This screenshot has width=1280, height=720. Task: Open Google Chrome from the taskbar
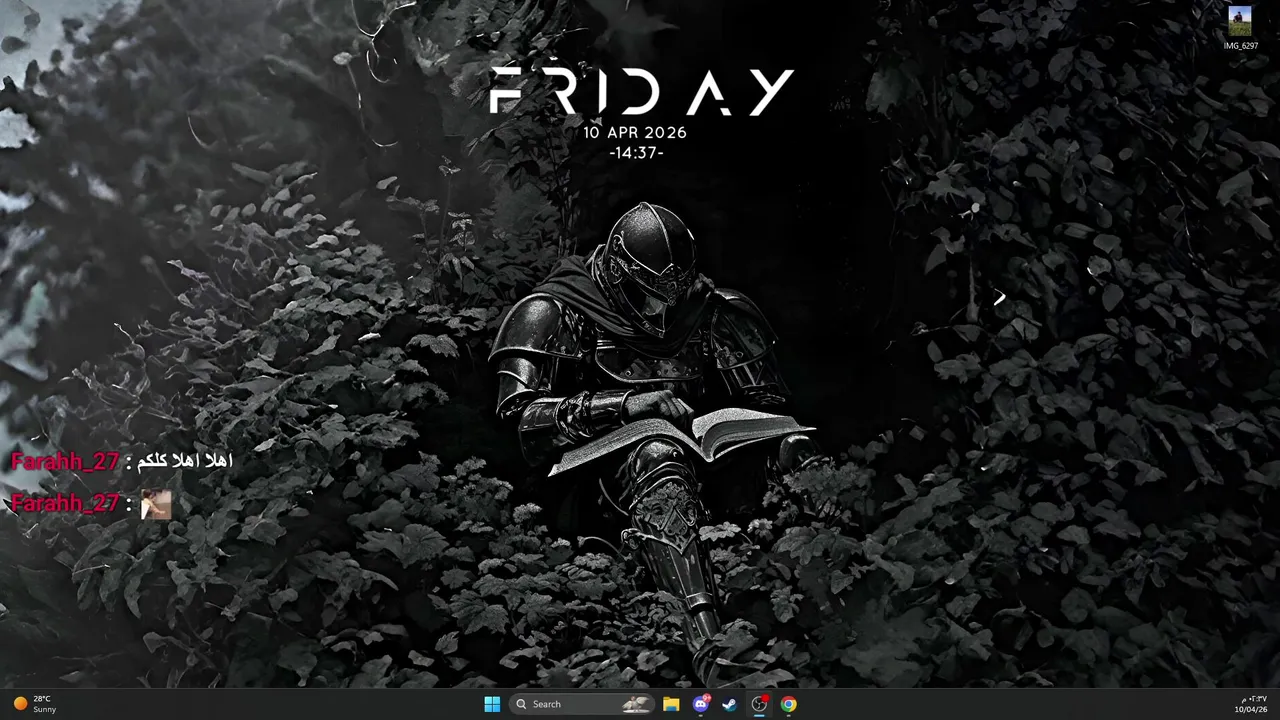(x=789, y=704)
